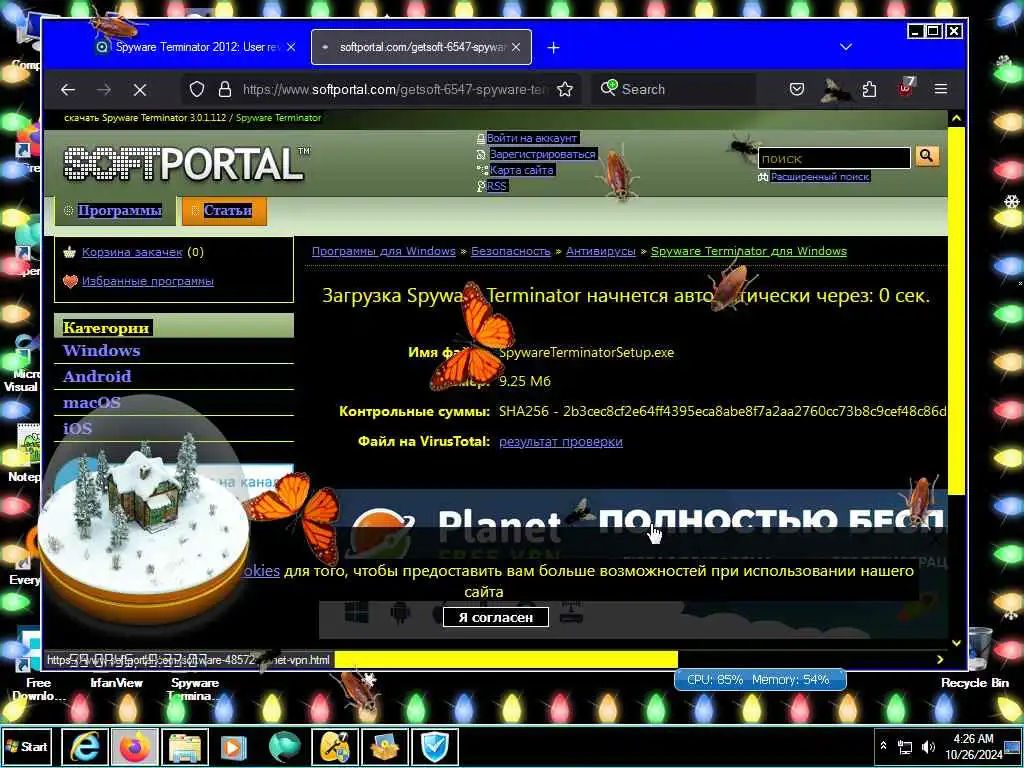
Task: Click the download basket icon
Action: 70,252
